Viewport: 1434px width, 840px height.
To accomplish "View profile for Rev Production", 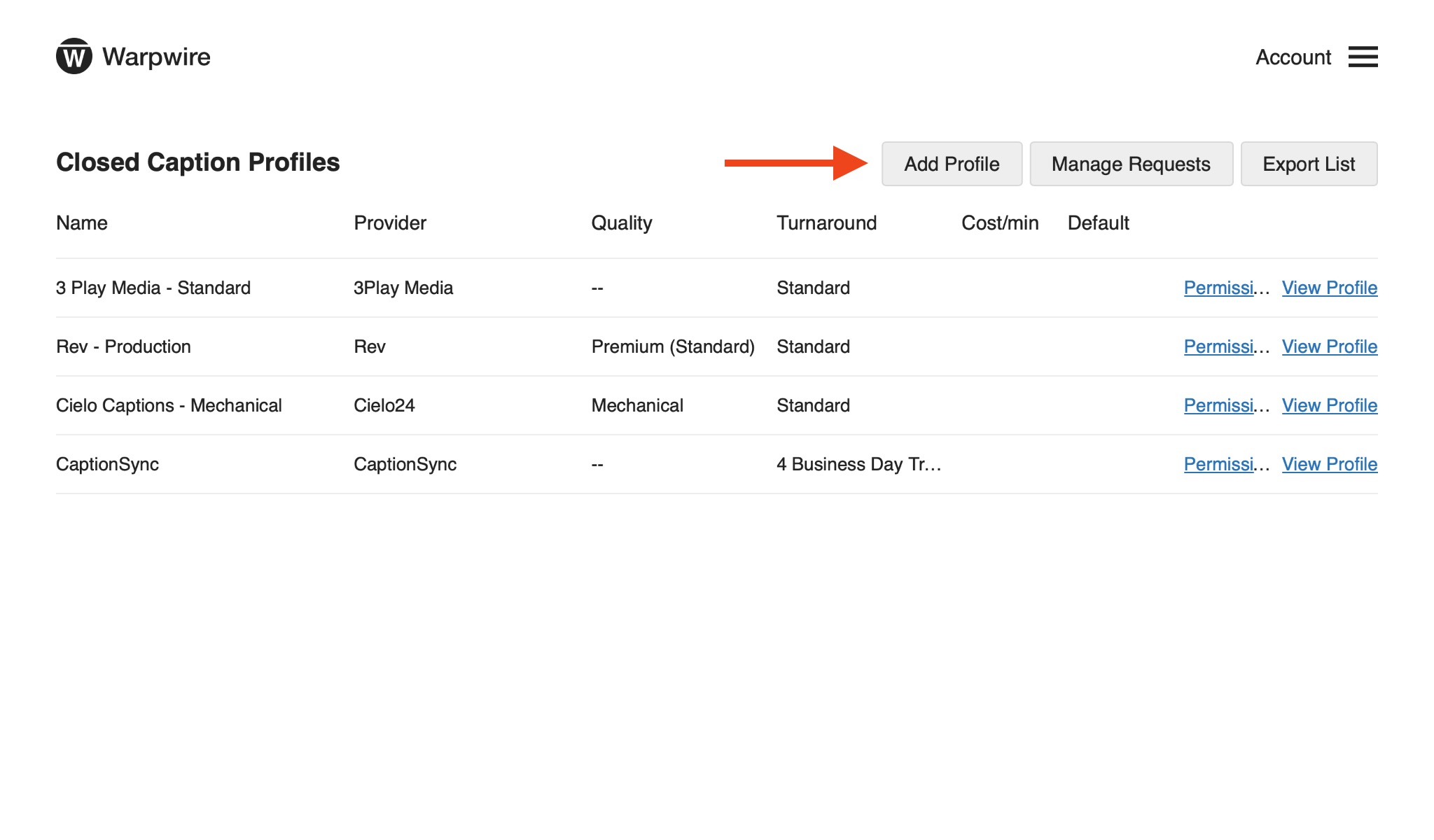I will 1329,346.
